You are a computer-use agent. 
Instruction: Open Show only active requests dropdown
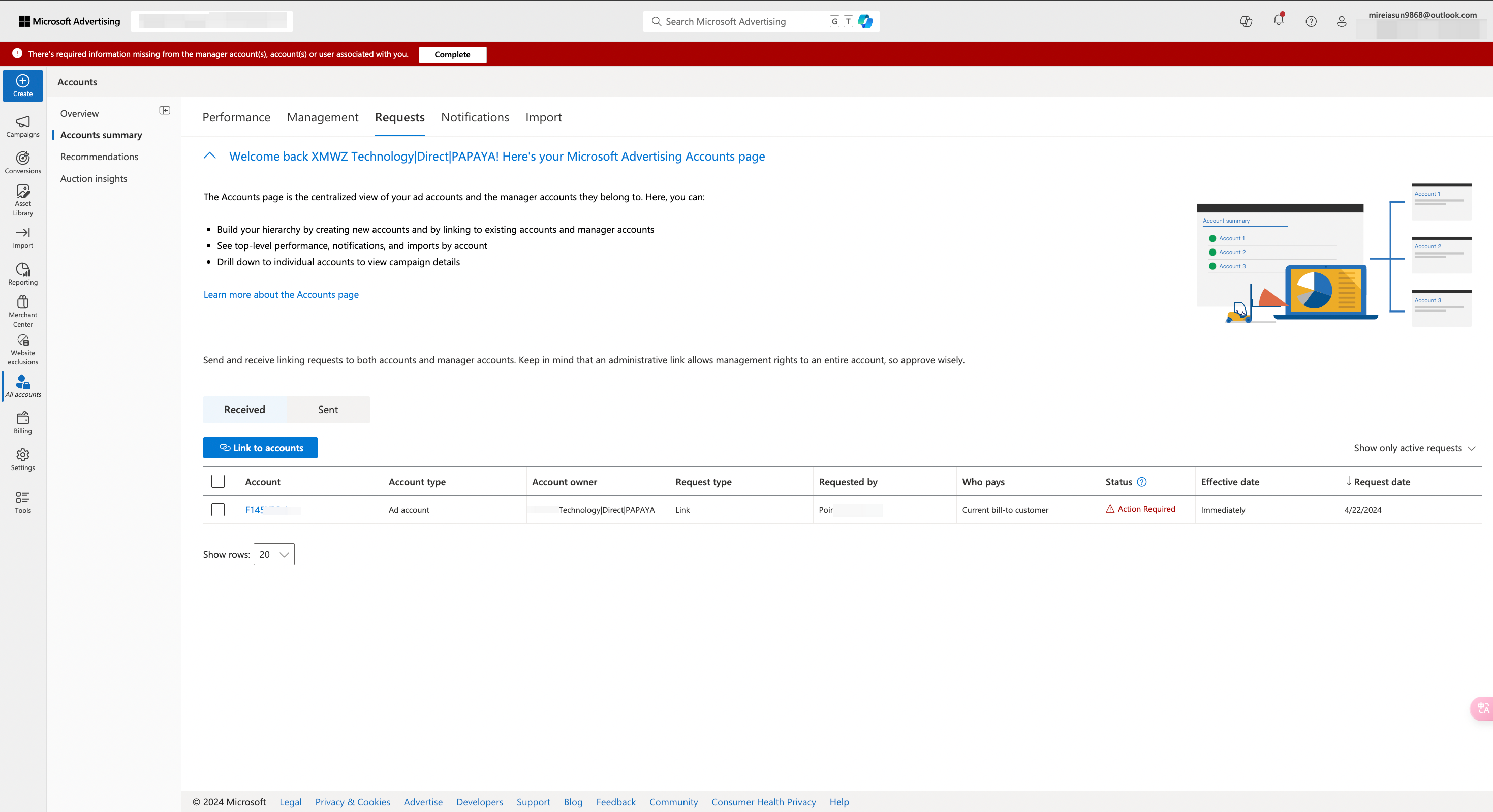1414,448
